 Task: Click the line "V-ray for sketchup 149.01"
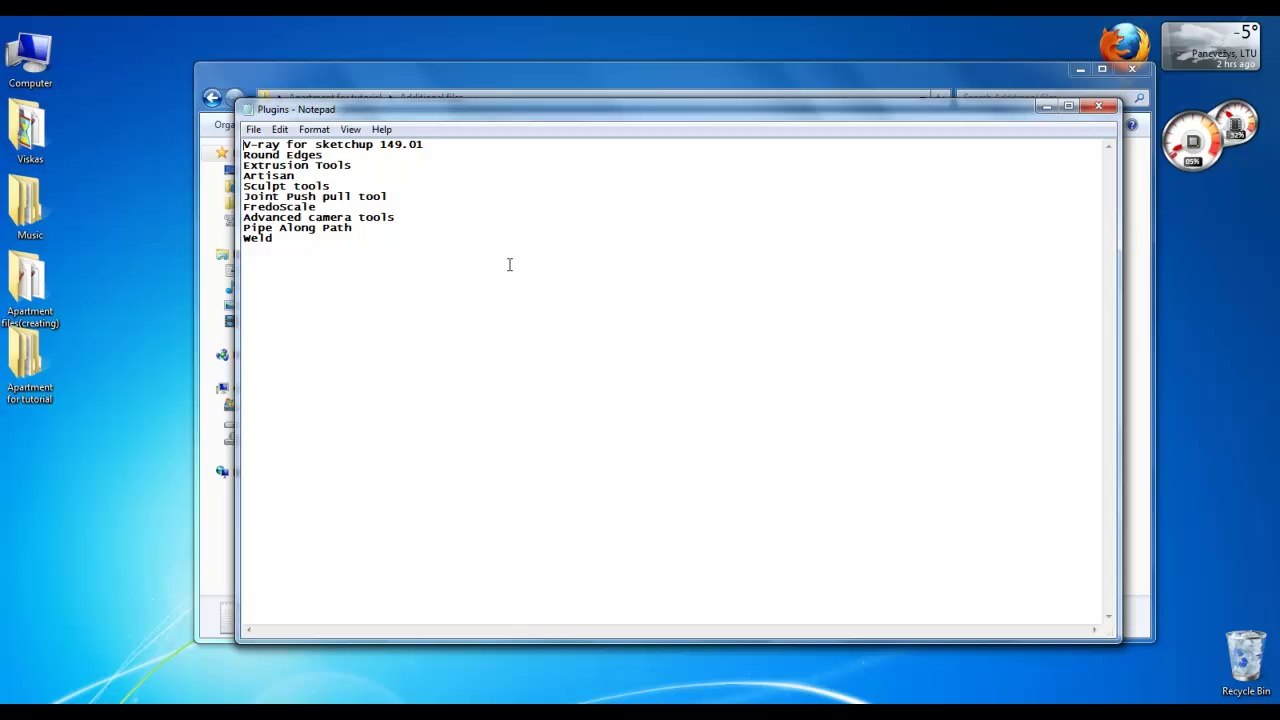click(333, 145)
